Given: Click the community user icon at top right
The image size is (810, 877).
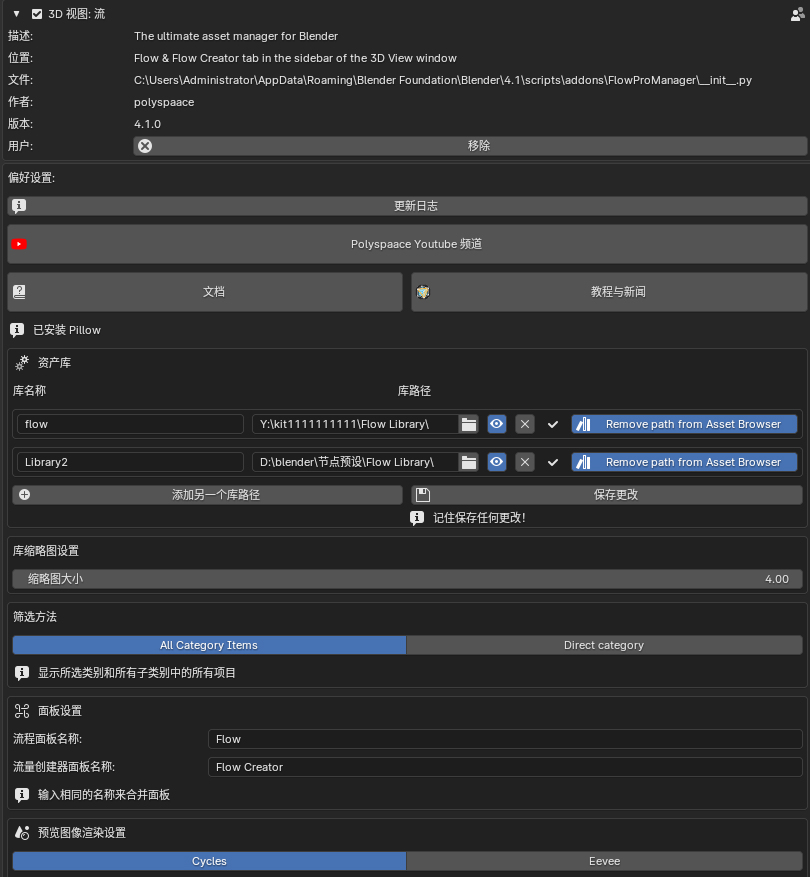Looking at the screenshot, I should [x=797, y=15].
